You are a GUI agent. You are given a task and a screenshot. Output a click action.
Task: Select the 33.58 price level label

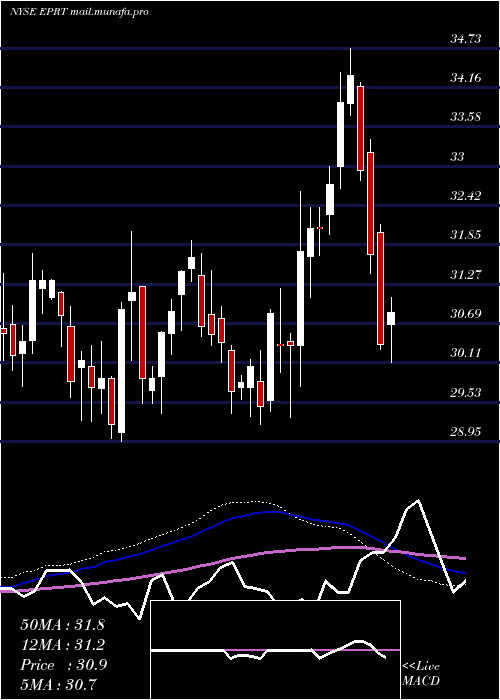coord(466,117)
